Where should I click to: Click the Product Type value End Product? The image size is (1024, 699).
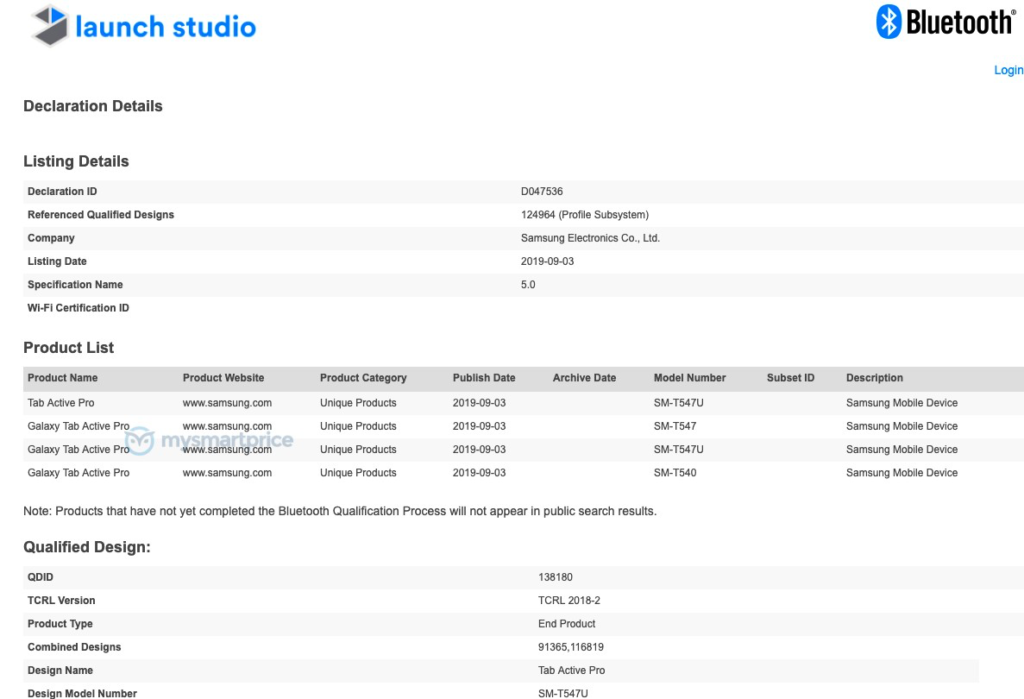[566, 624]
